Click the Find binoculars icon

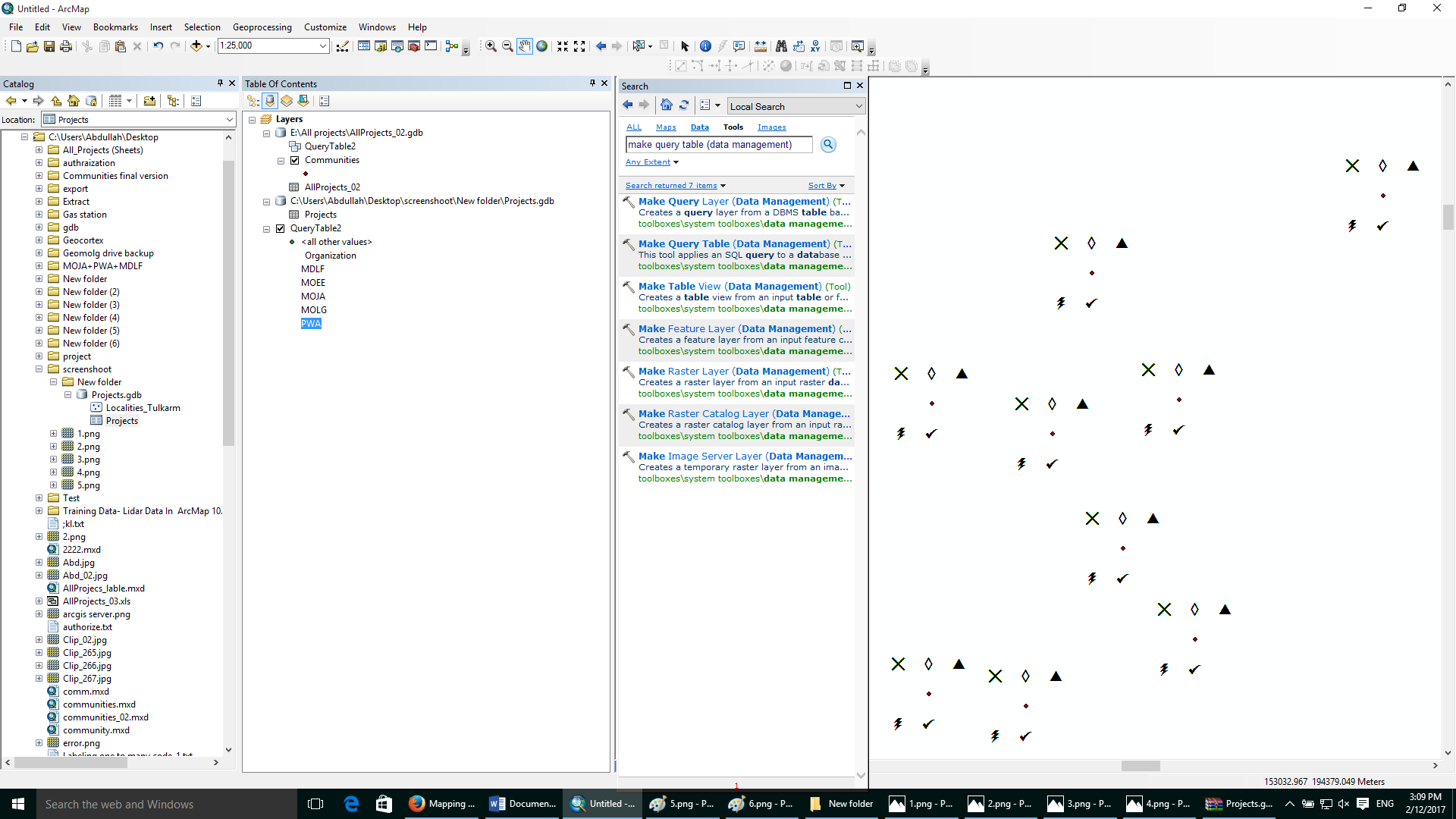coord(781,46)
